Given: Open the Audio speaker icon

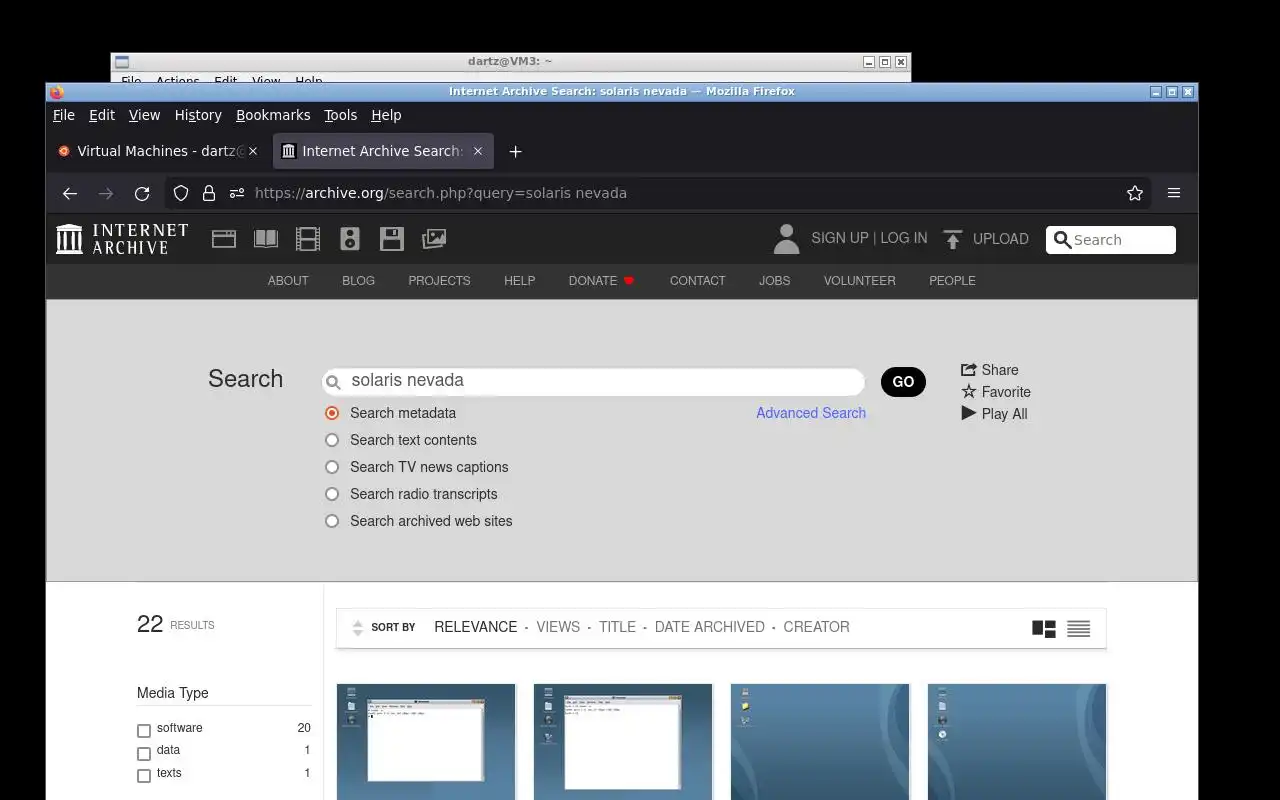Looking at the screenshot, I should coord(350,239).
